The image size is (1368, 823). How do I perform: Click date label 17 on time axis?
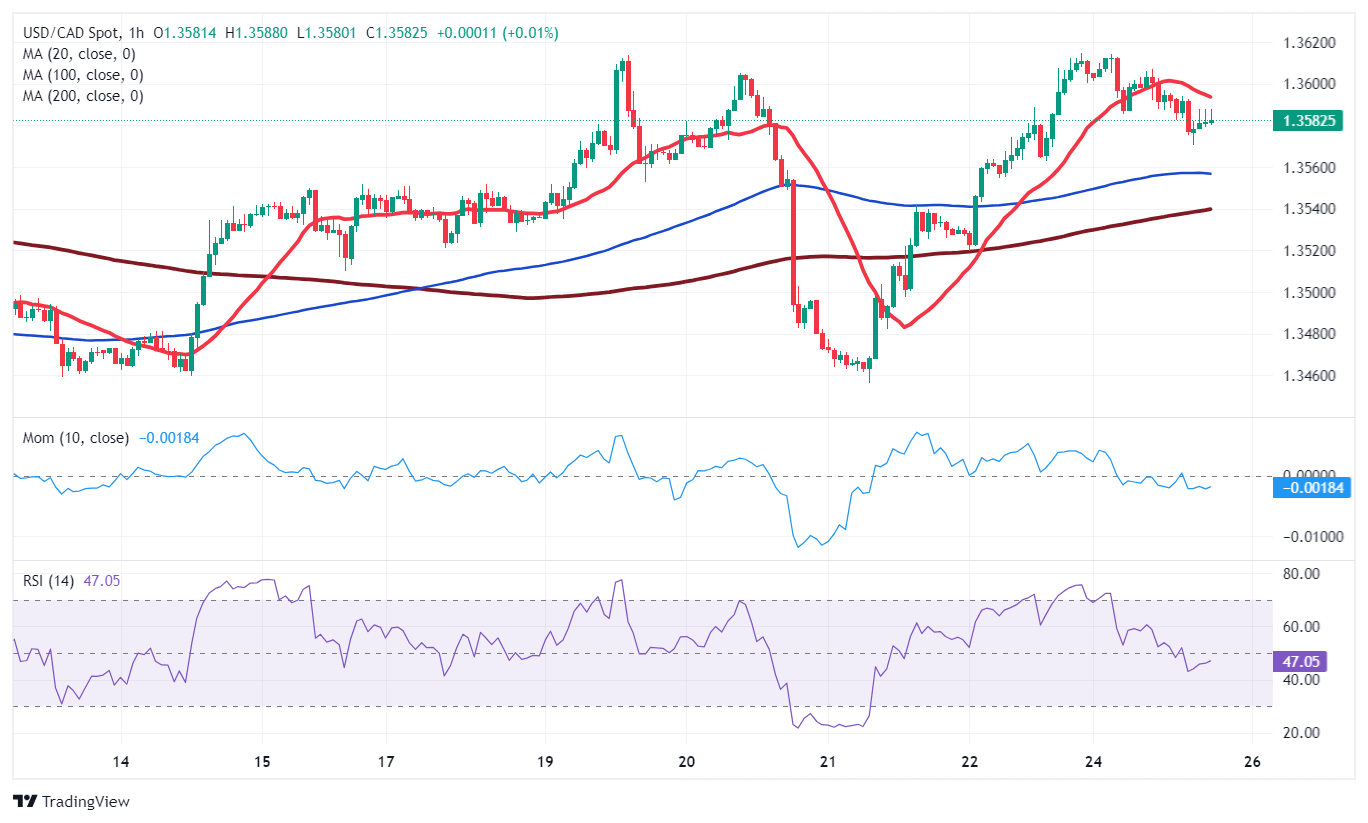point(387,762)
